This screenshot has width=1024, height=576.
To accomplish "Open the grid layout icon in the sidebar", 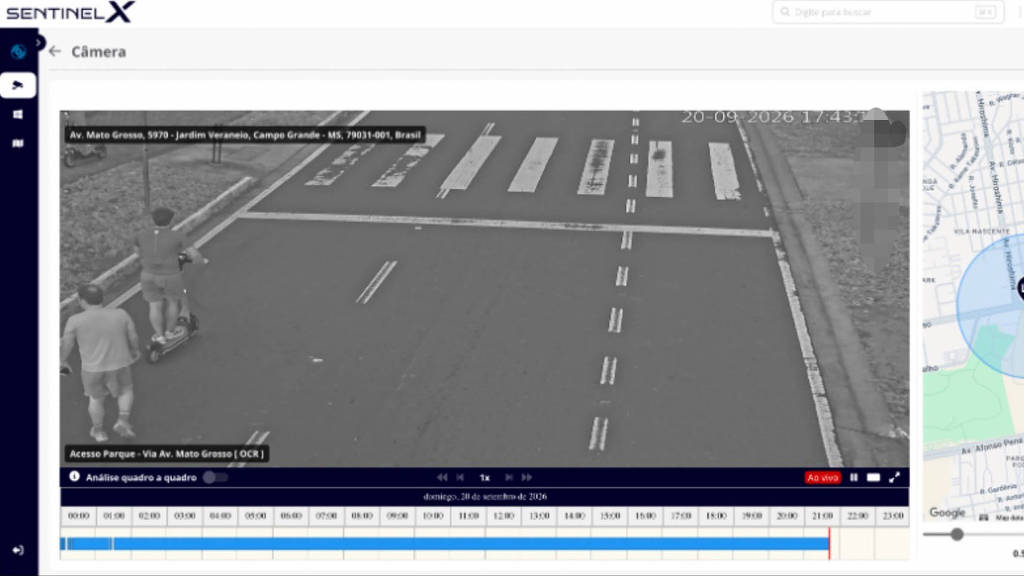I will (18, 115).
